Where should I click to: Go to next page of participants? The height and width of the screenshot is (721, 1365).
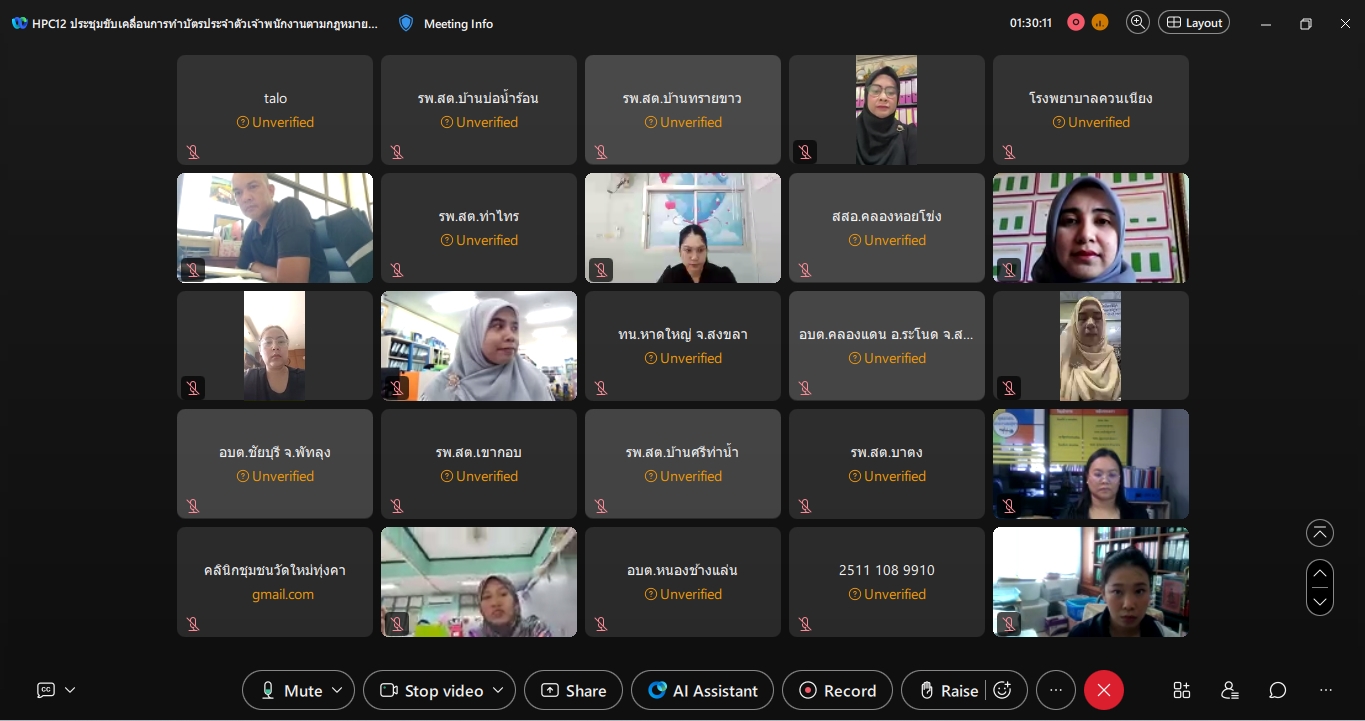[1320, 602]
